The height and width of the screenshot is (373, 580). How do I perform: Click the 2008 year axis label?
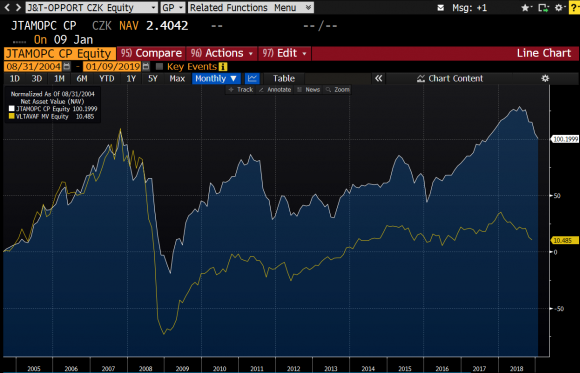(x=145, y=369)
